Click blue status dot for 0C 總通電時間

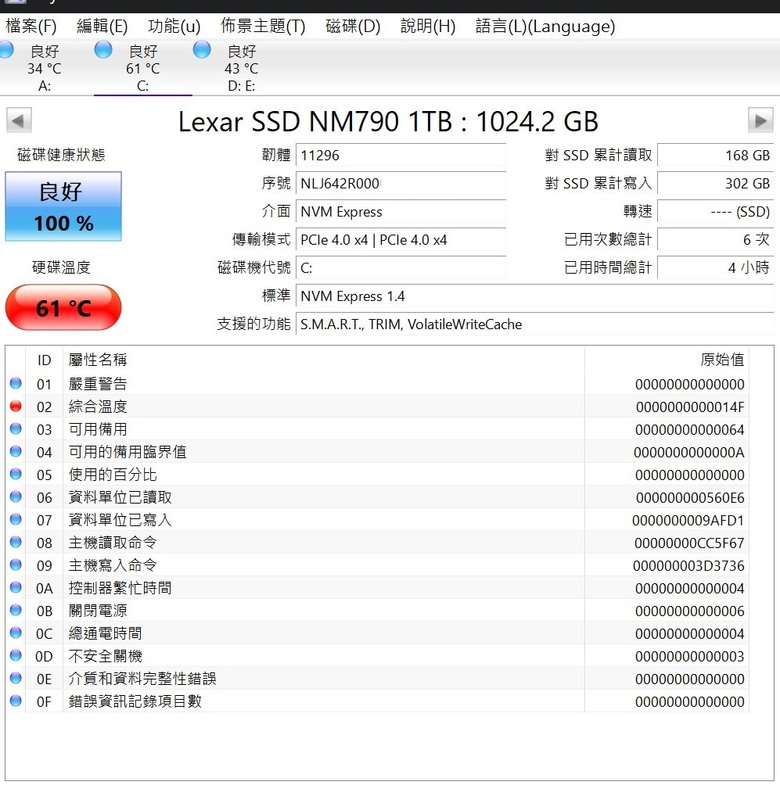click(16, 632)
